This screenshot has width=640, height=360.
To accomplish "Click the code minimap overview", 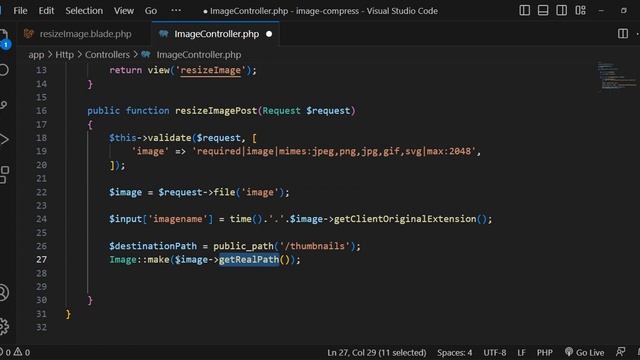I will [616, 75].
